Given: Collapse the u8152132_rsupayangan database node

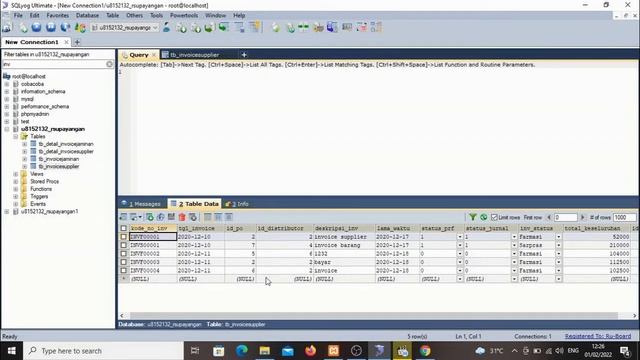Looking at the screenshot, I should (7, 129).
